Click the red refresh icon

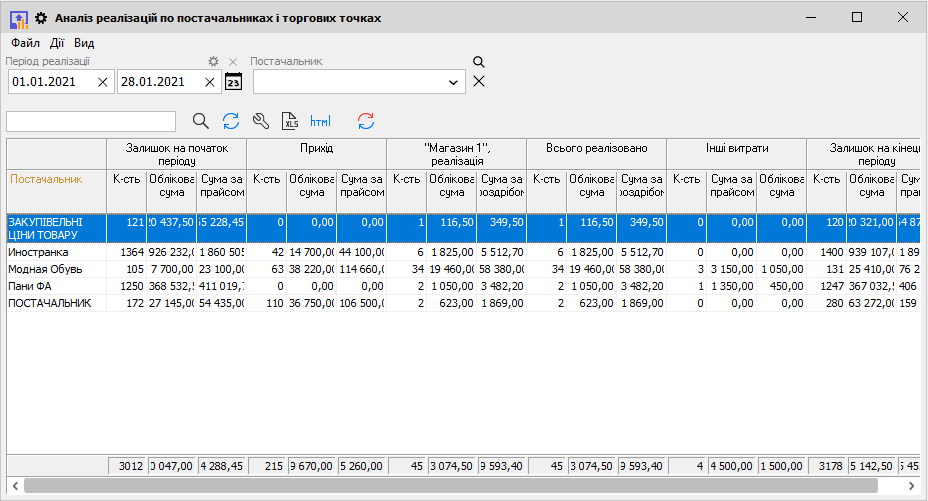click(366, 121)
